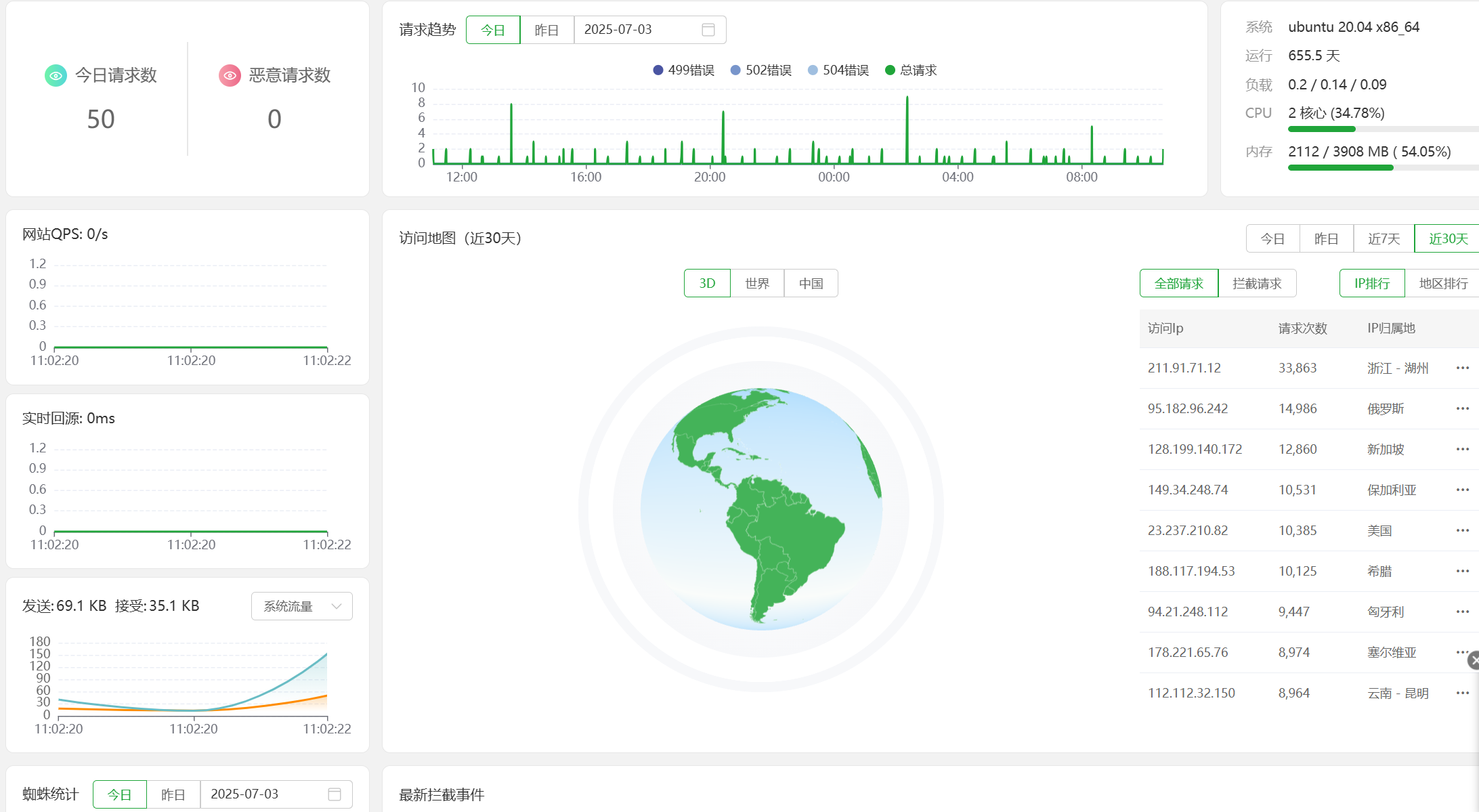Image resolution: width=1479 pixels, height=812 pixels.
Task: Show 全部请求 in the ranking
Action: point(1179,283)
